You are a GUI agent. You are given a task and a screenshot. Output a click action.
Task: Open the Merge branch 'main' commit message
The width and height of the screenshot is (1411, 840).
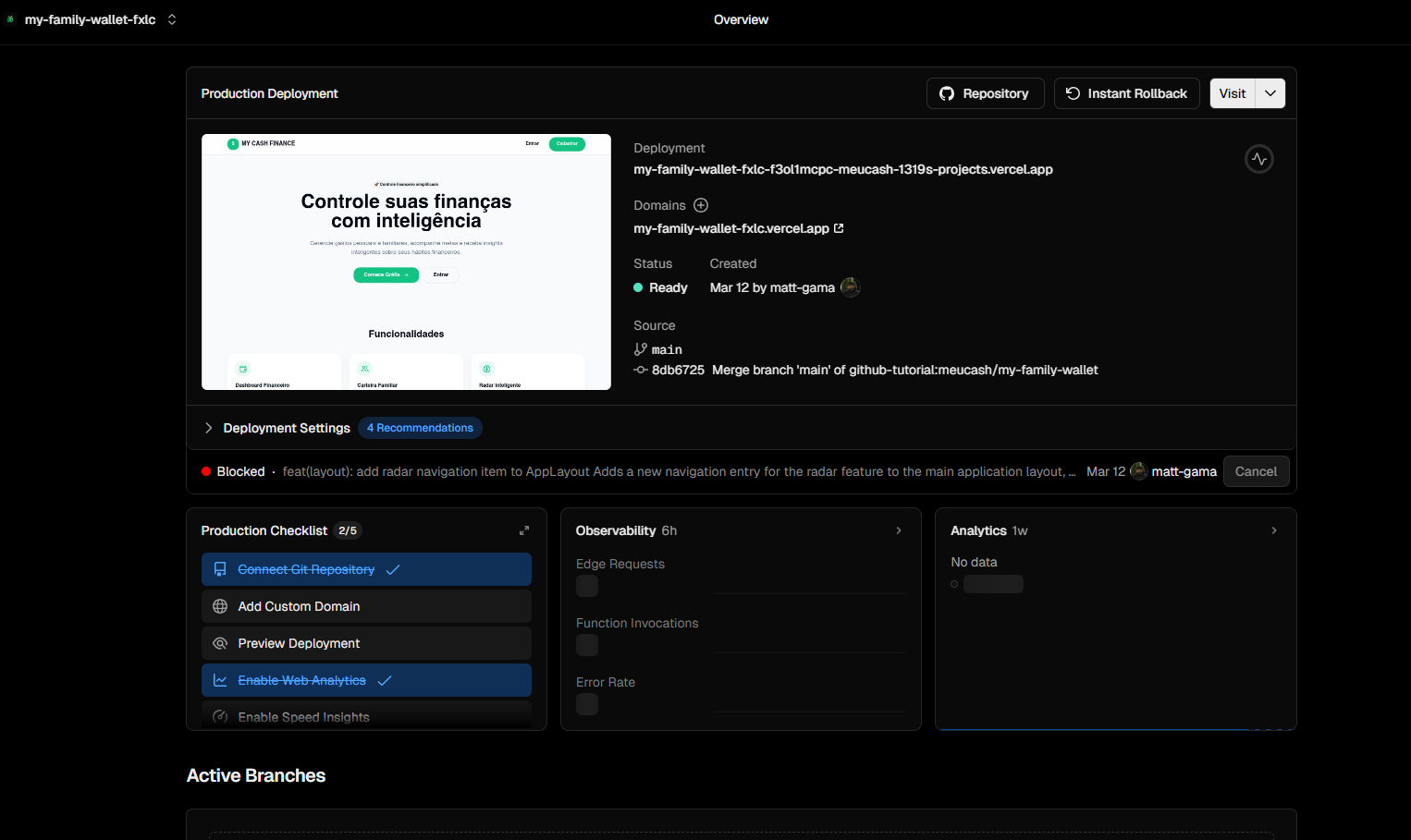904,370
